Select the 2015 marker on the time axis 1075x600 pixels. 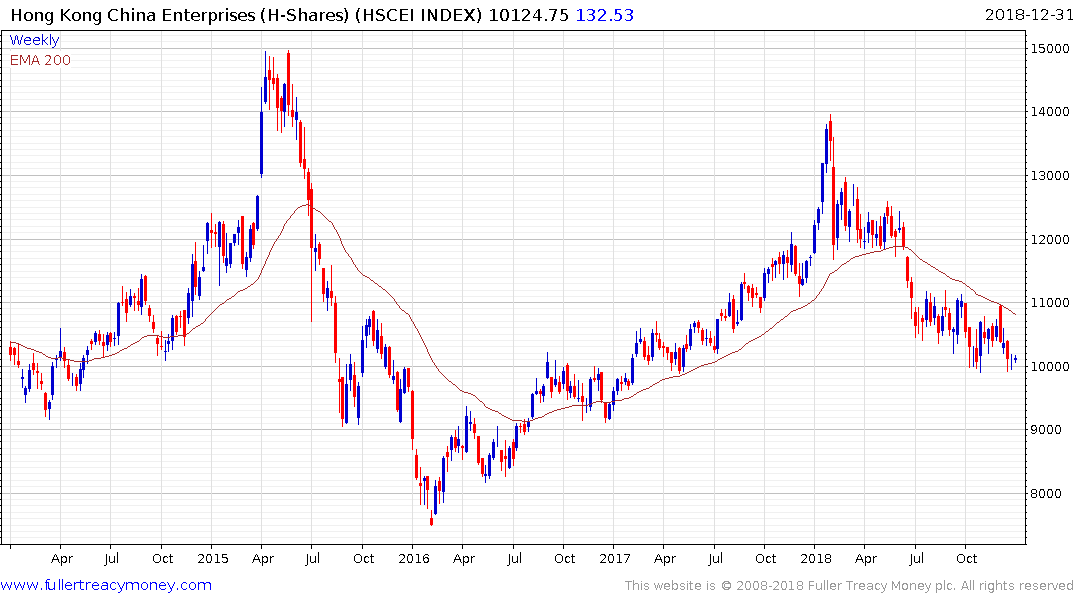(x=212, y=558)
